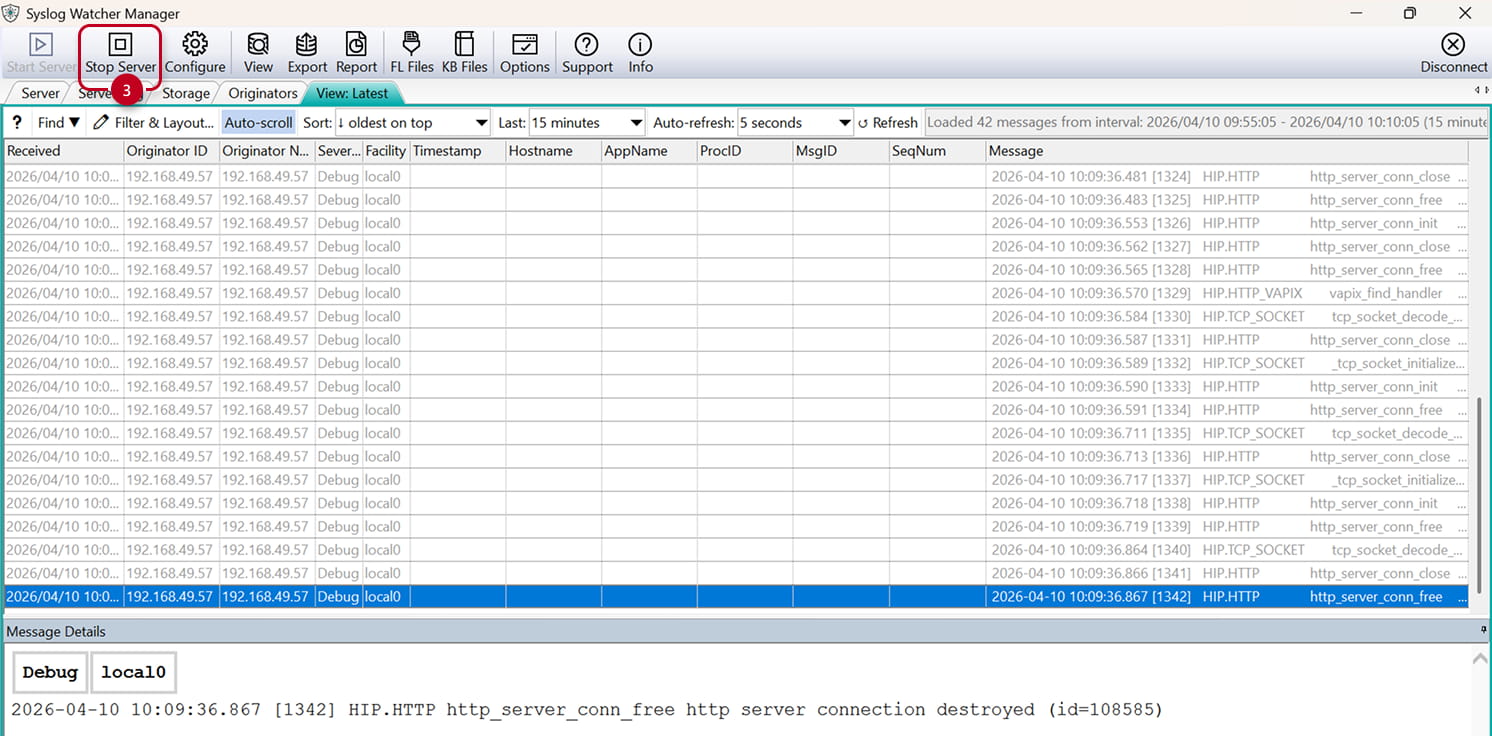This screenshot has width=1492, height=736.
Task: Click the Filter & Layout button
Action: pyautogui.click(x=153, y=122)
